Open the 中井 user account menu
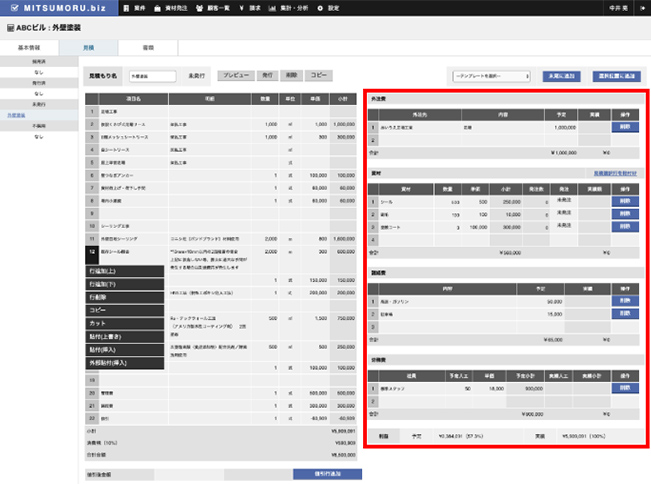 tap(619, 8)
